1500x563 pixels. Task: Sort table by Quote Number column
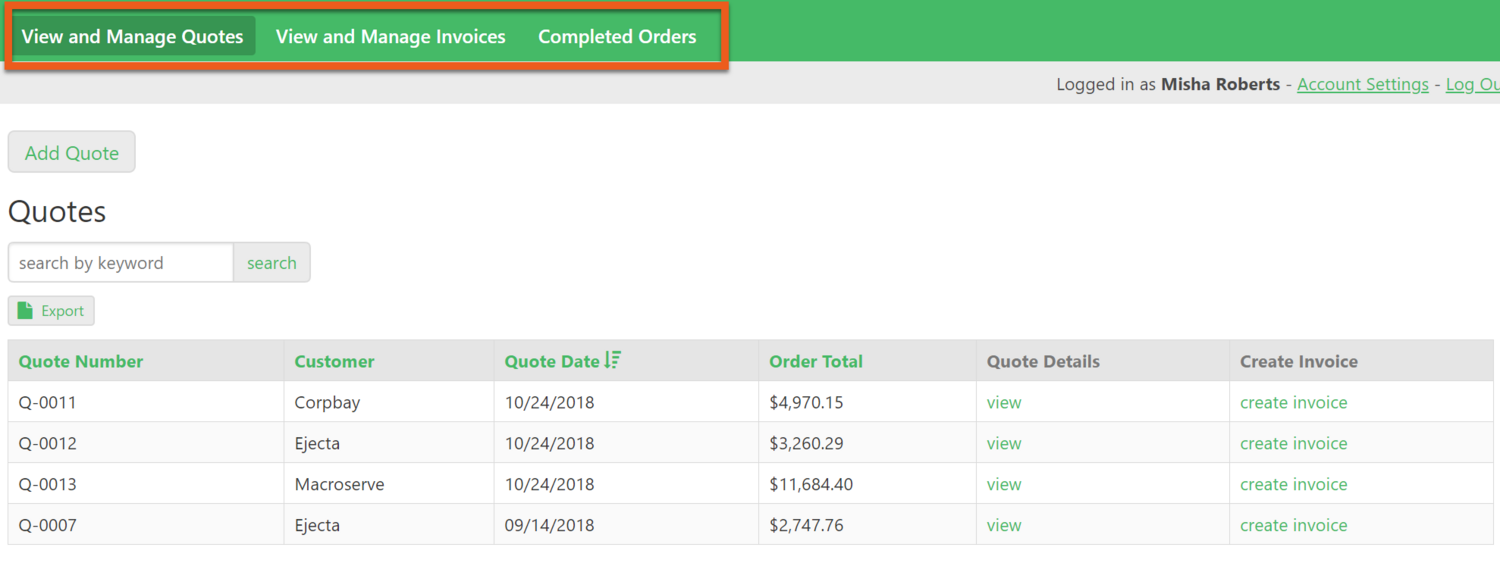81,362
